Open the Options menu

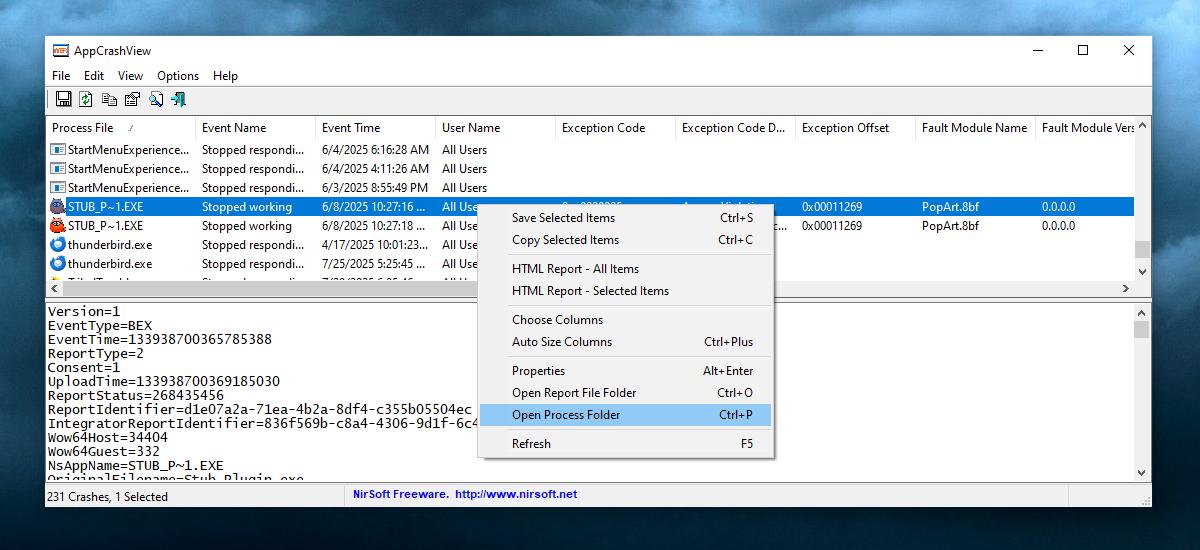click(178, 76)
